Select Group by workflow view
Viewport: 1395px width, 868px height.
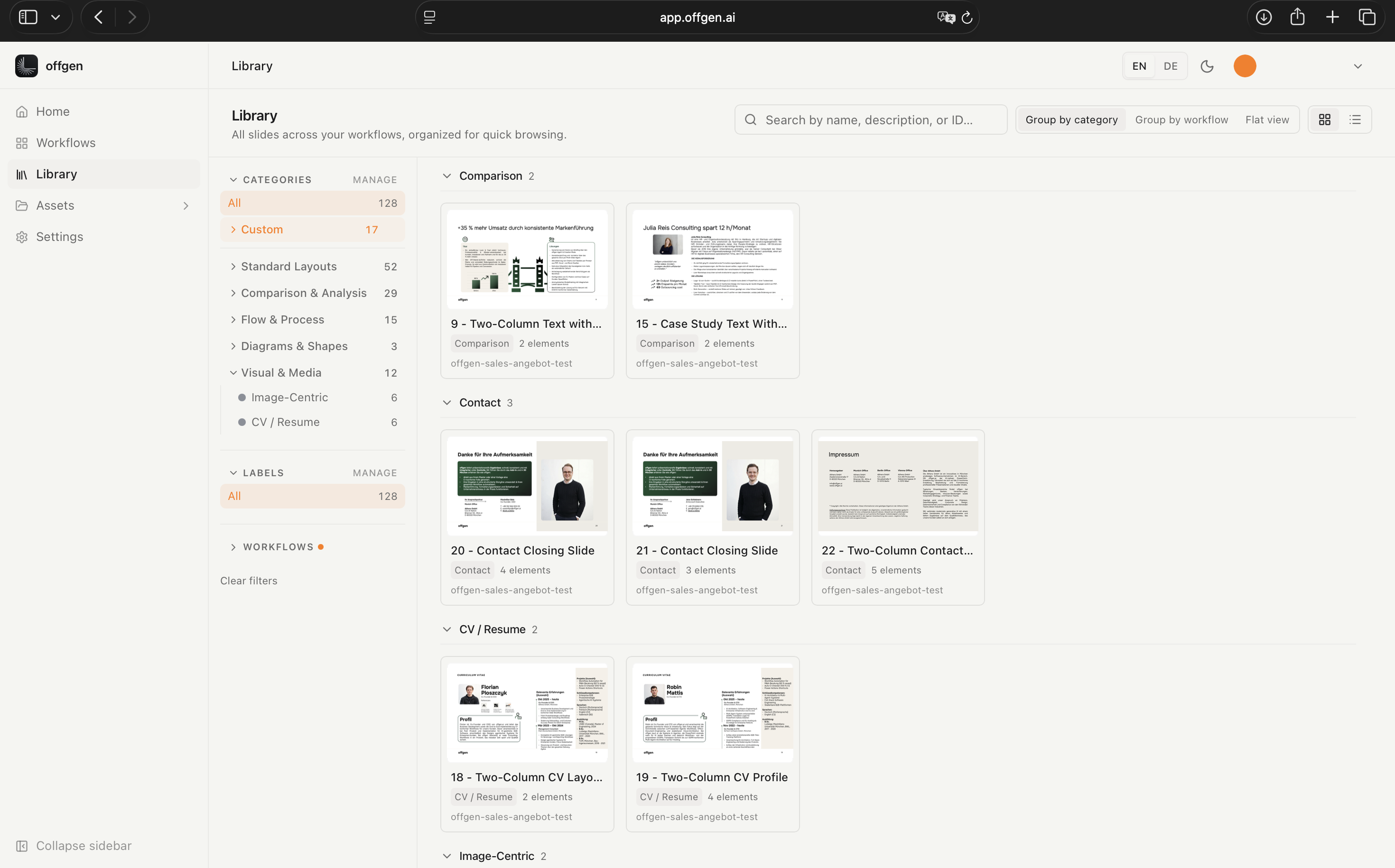[x=1181, y=120]
